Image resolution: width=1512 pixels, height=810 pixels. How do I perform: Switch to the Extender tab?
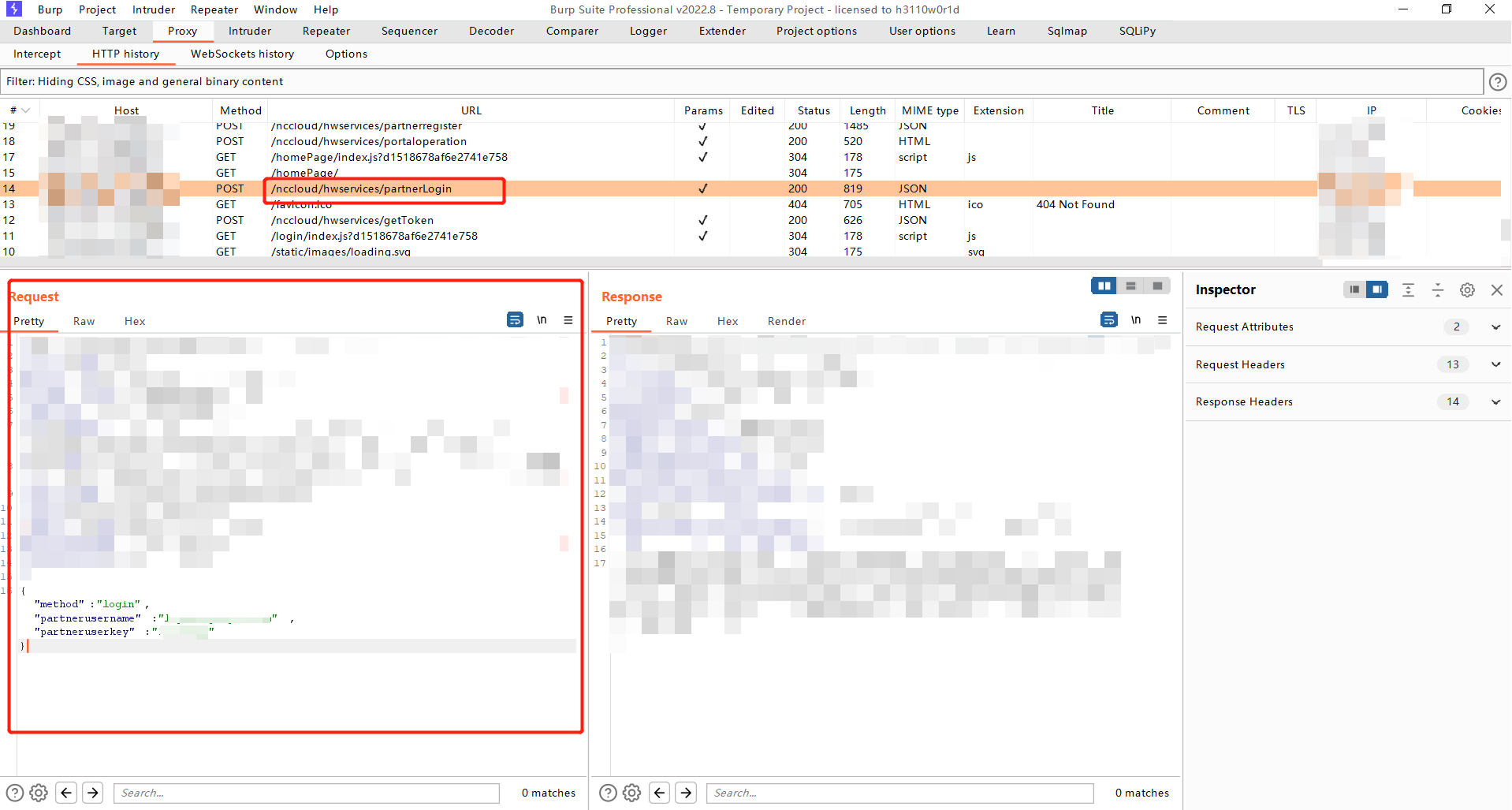point(722,31)
